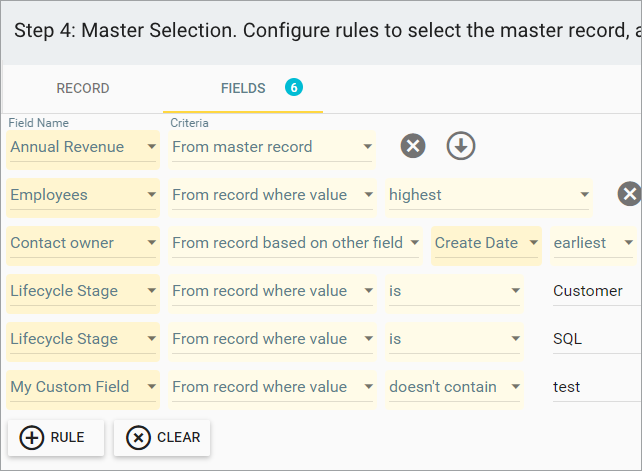The image size is (642, 471).
Task: Open the 'doesn't contain' operator dropdown
Action: 454,387
